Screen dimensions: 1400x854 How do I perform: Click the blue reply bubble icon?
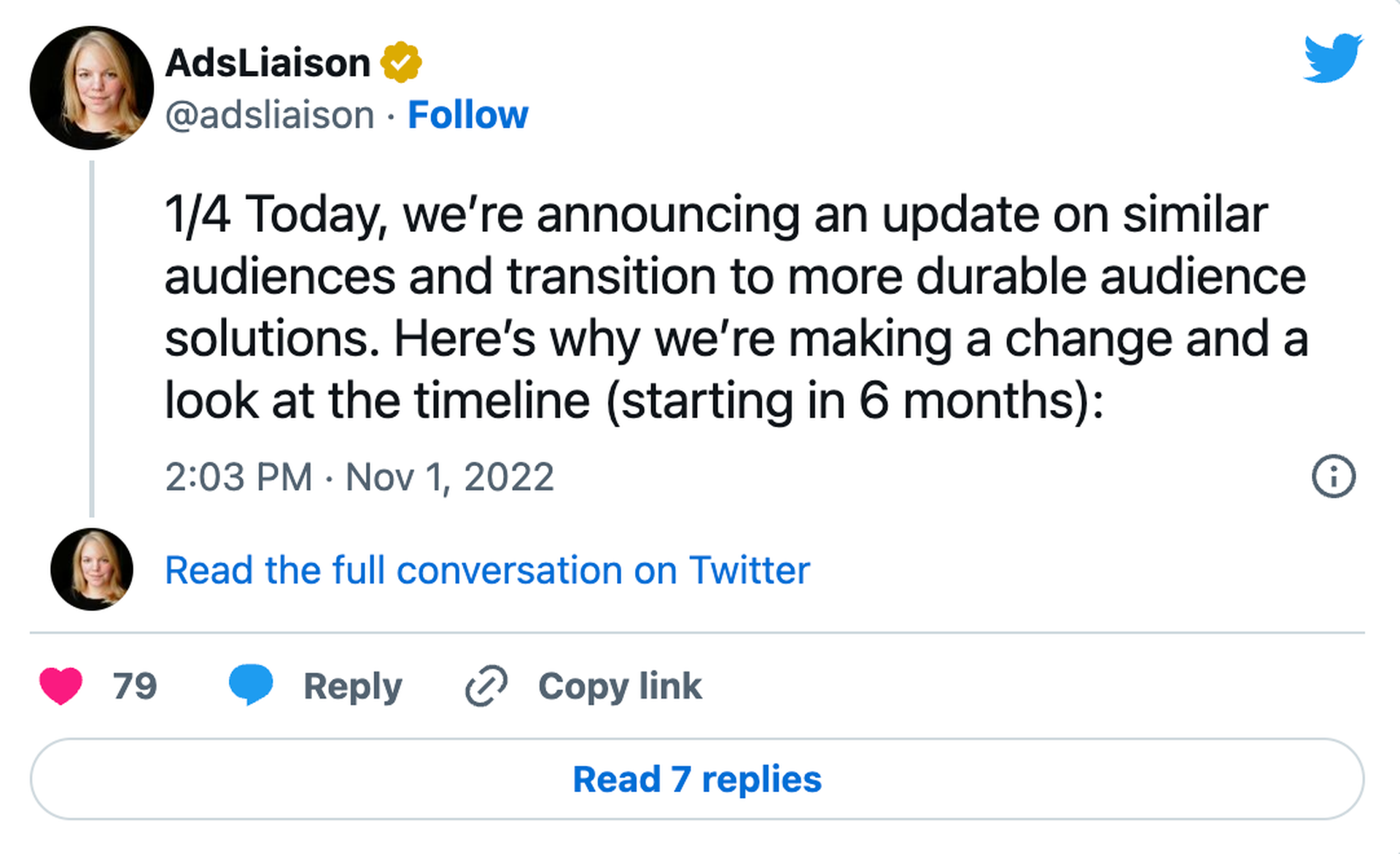(251, 684)
